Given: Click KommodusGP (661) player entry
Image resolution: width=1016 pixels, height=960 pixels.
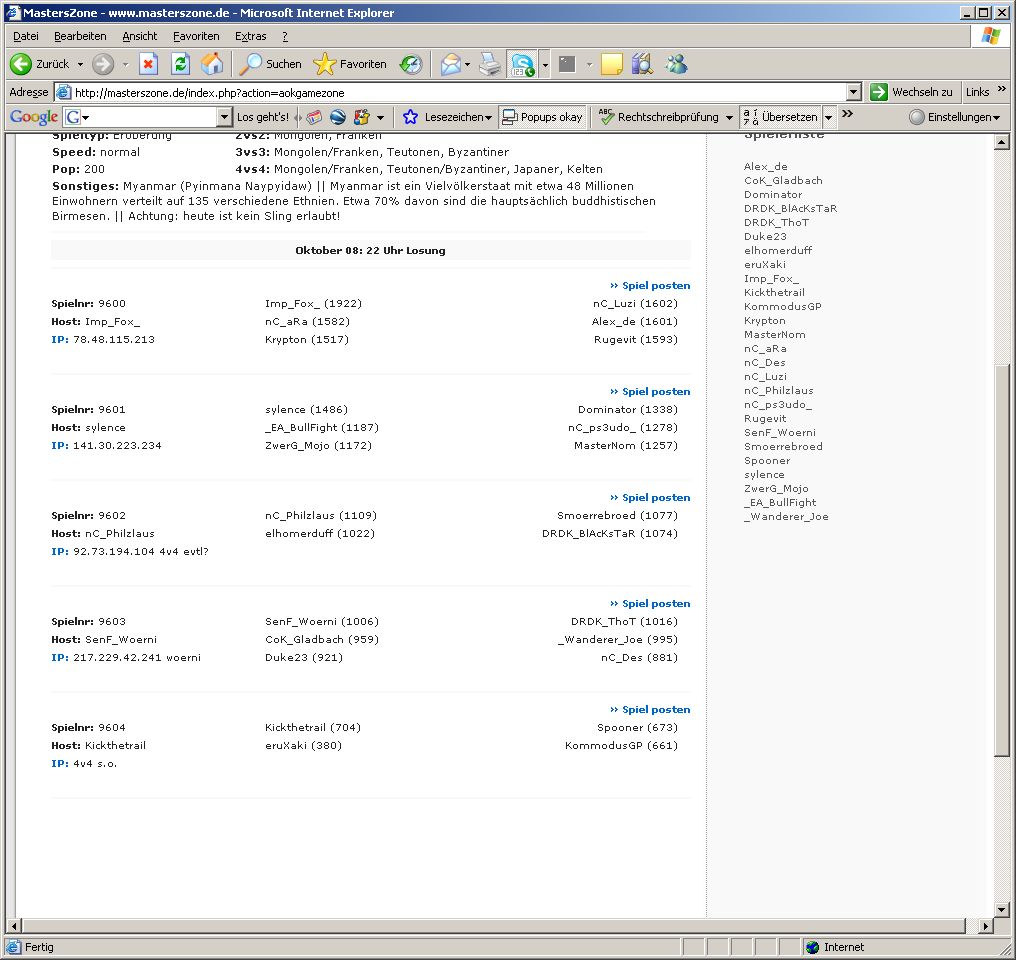Looking at the screenshot, I should 621,746.
